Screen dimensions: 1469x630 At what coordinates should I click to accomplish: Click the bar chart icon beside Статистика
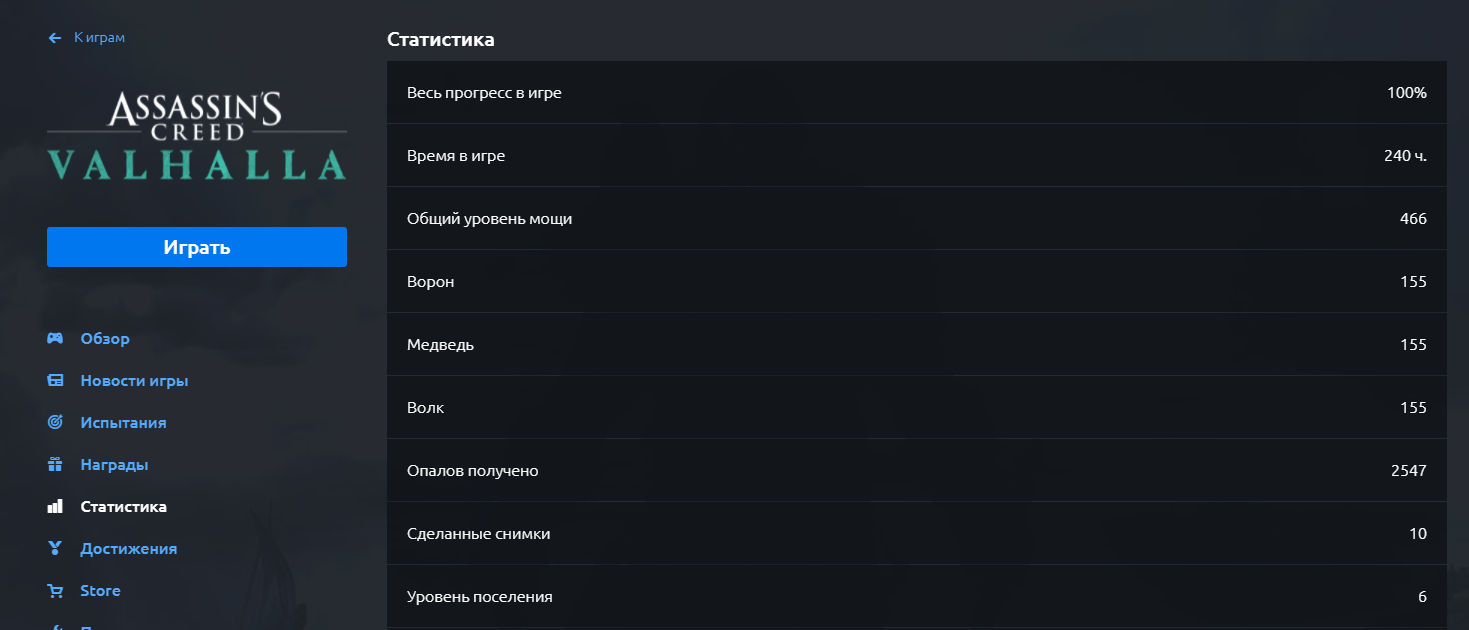click(x=55, y=507)
